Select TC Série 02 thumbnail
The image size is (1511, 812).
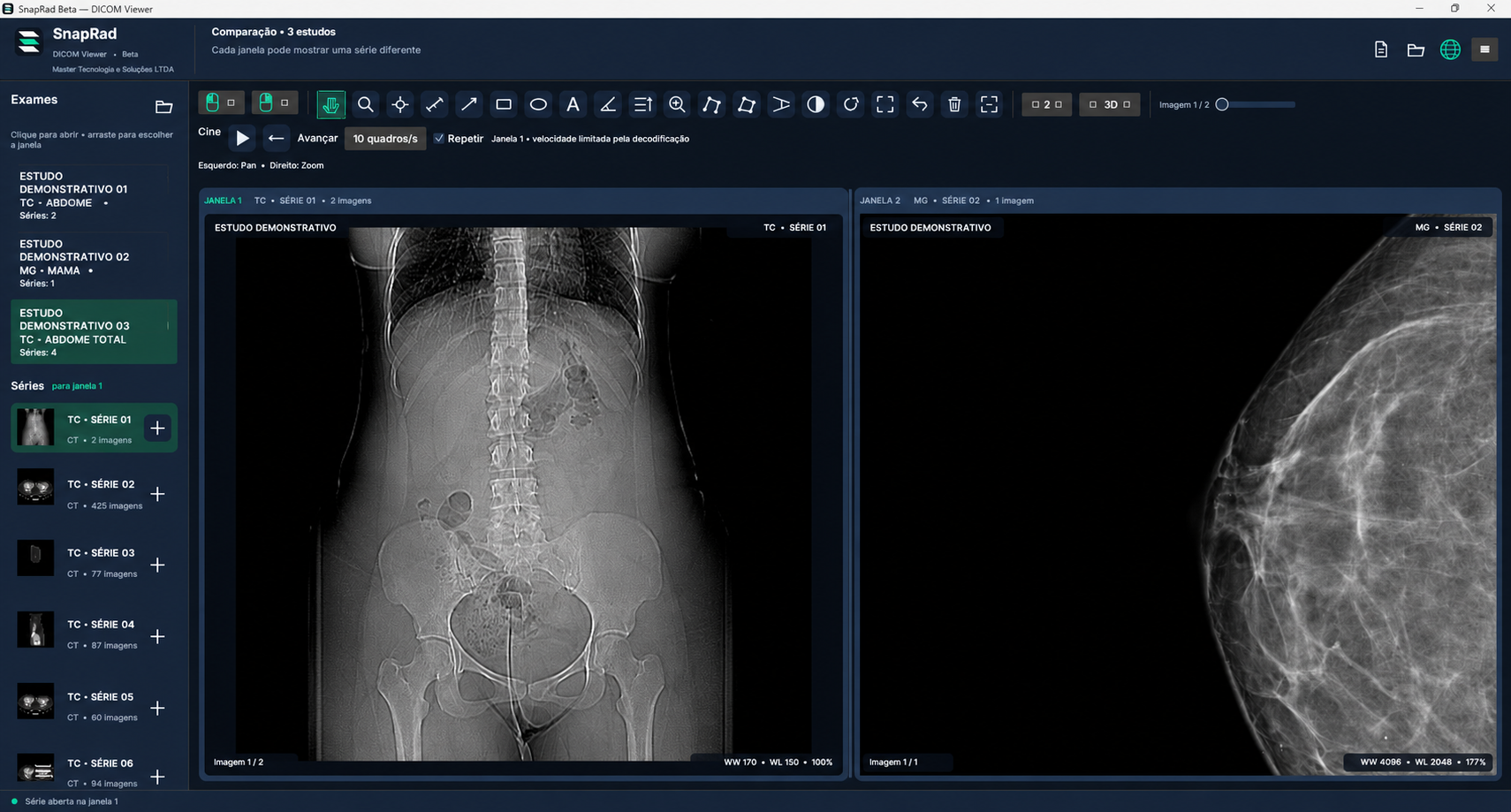click(x=35, y=487)
